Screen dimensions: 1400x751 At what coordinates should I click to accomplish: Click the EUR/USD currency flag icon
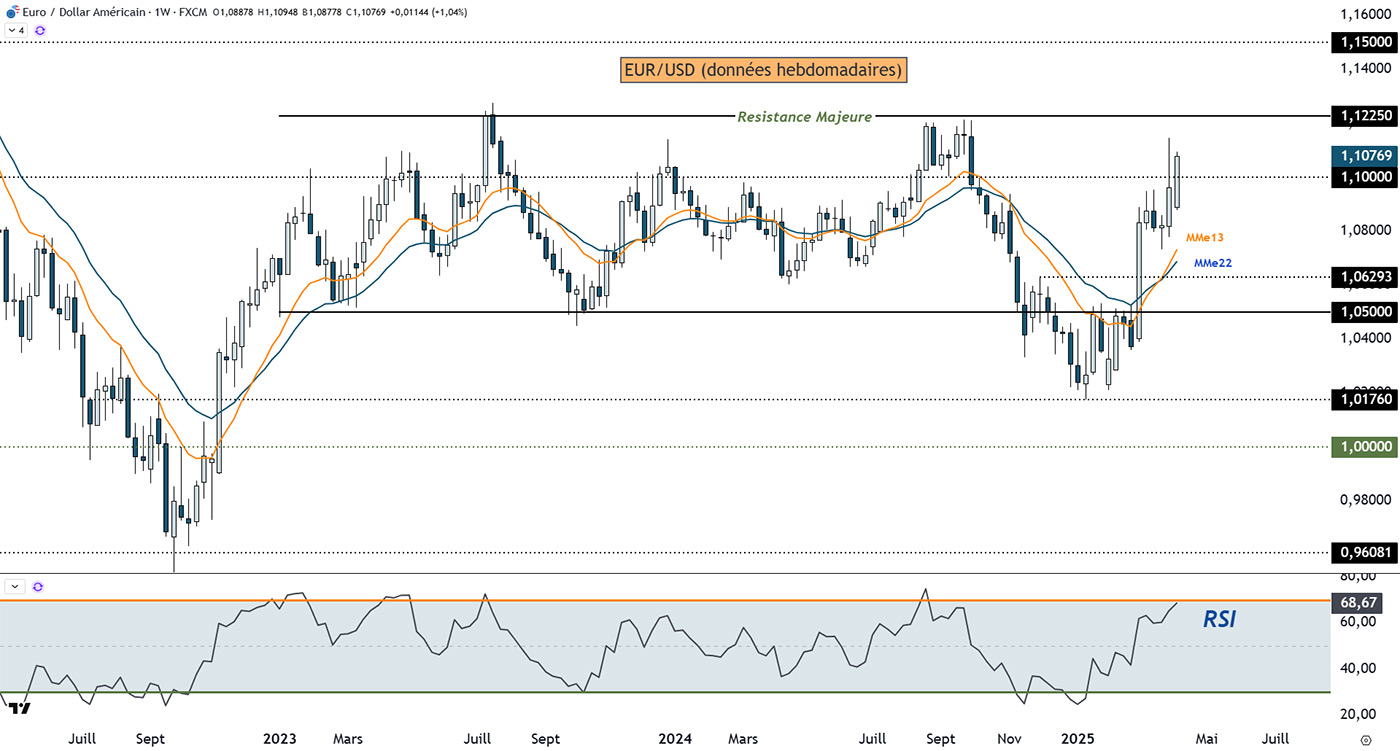pyautogui.click(x=10, y=12)
